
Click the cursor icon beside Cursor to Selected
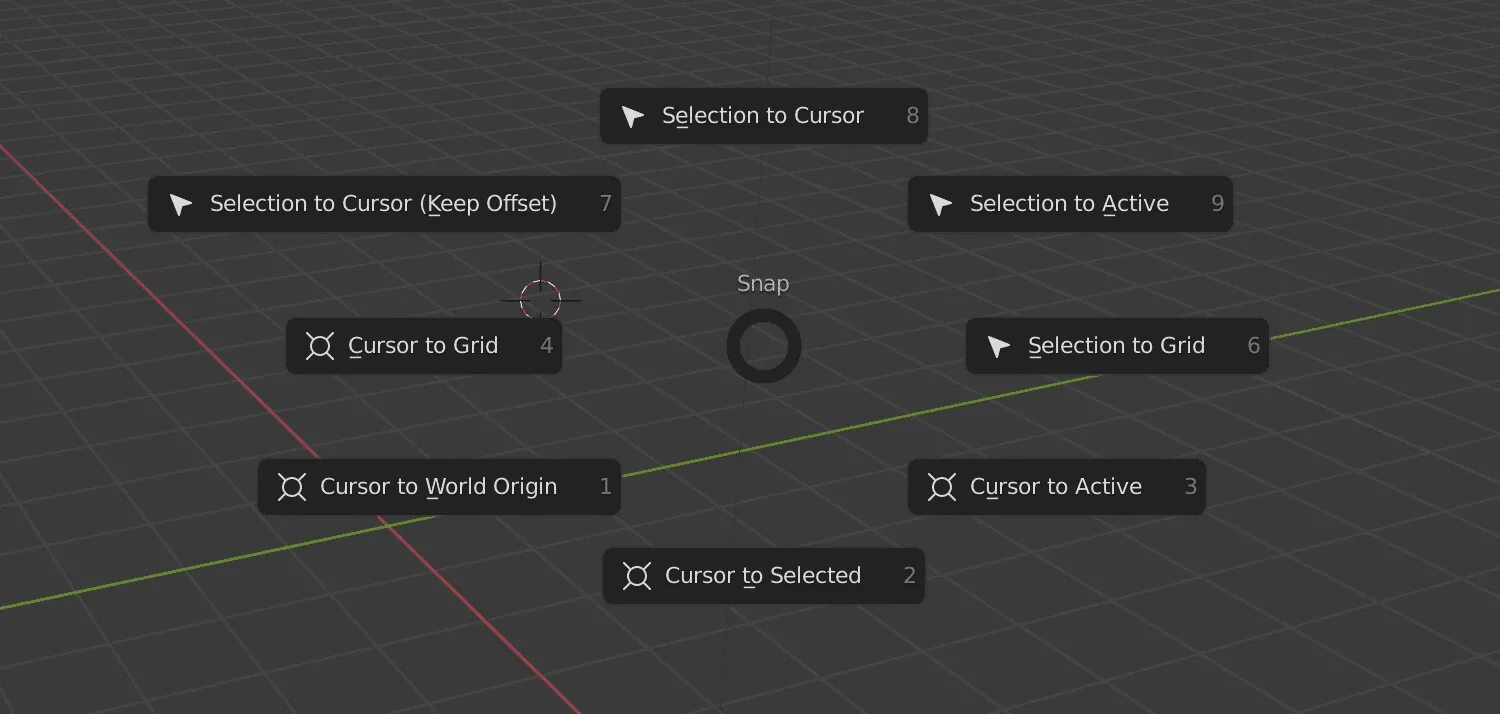click(637, 576)
